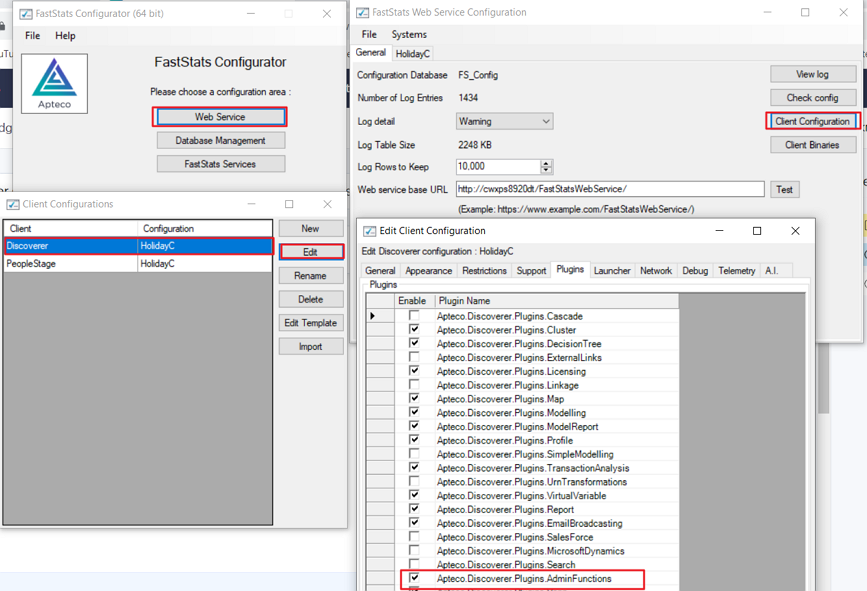The height and width of the screenshot is (591, 867).
Task: Click the Edit Client Configuration window title icon
Action: coord(369,231)
